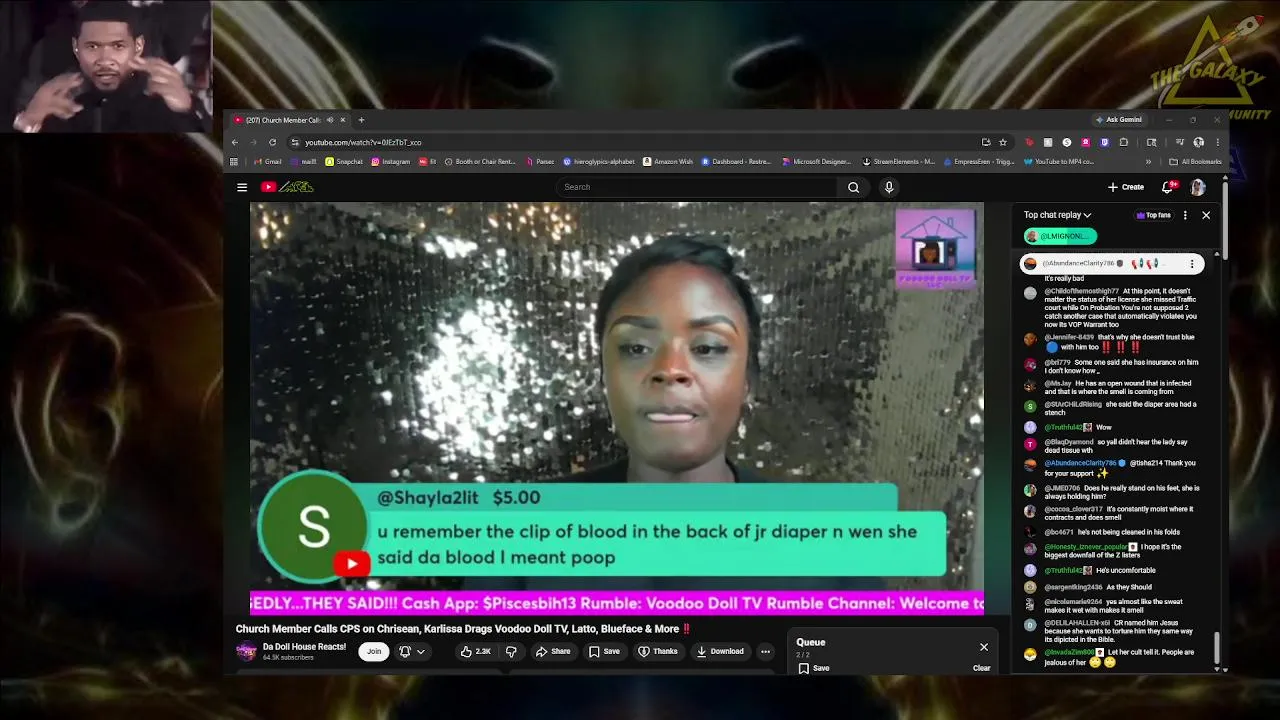This screenshot has width=1280, height=720.
Task: Click the Thanks button
Action: click(657, 652)
